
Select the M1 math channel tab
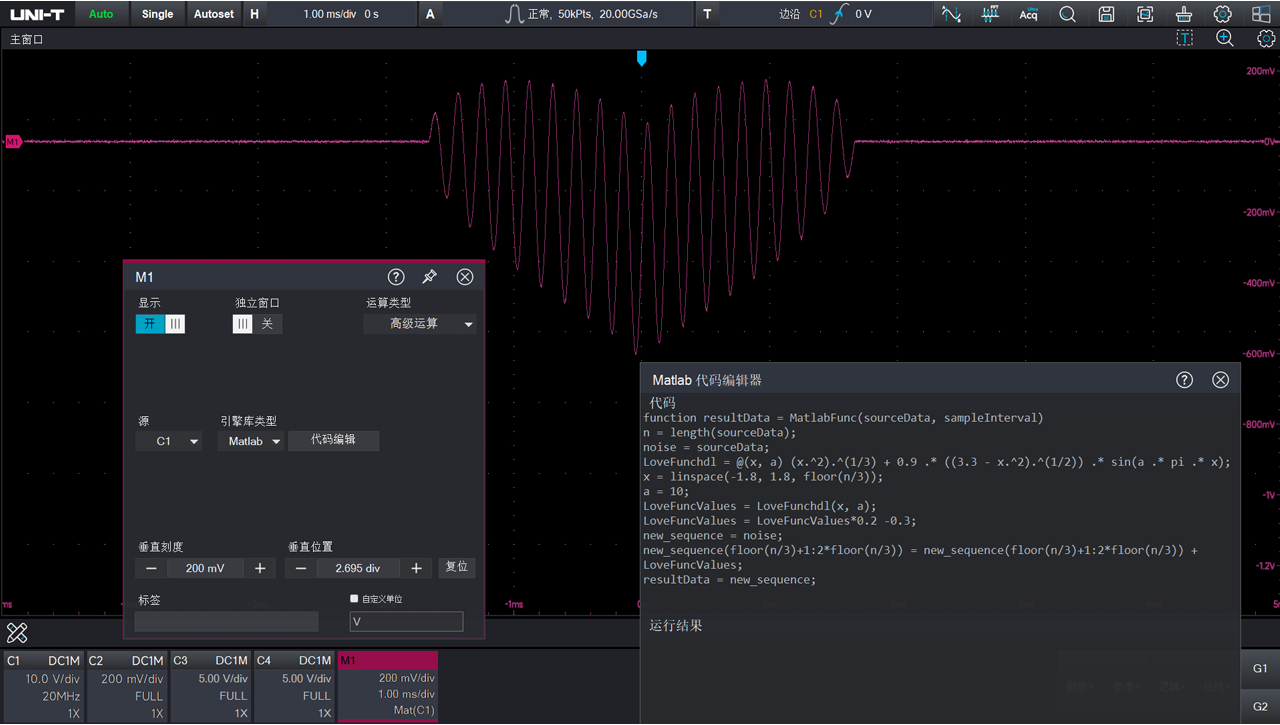(x=387, y=686)
